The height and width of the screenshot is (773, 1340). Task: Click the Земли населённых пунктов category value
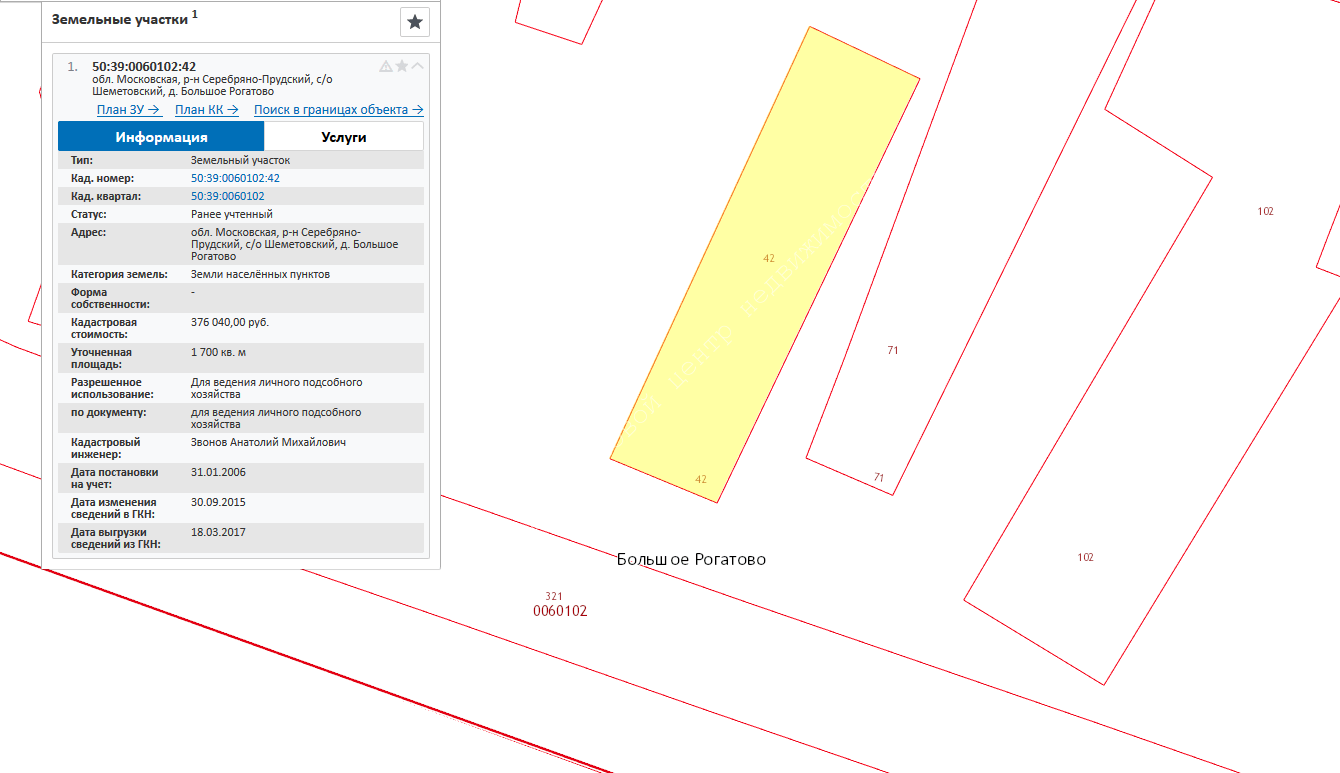tap(260, 274)
